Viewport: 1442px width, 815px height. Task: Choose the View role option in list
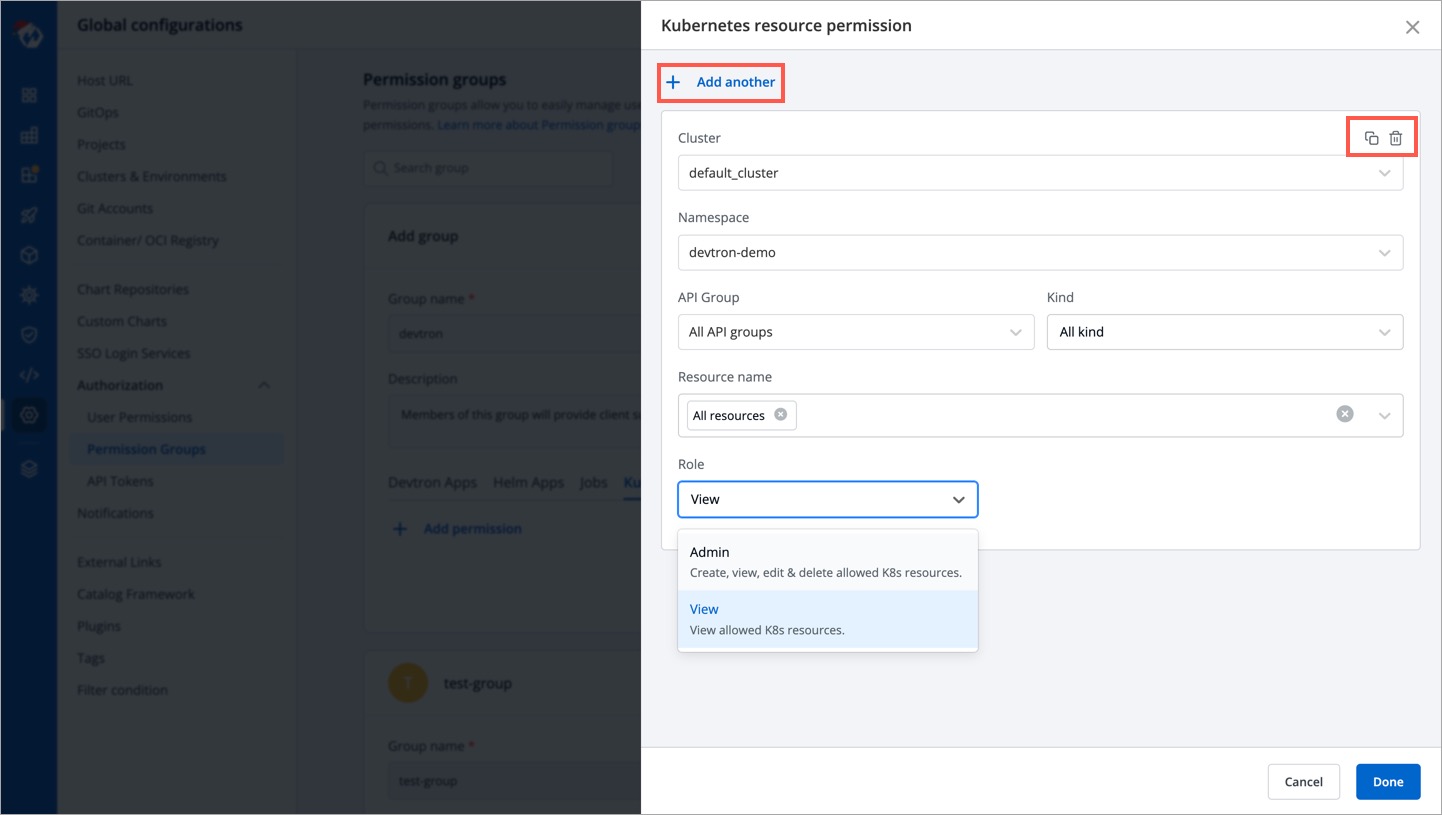(827, 619)
